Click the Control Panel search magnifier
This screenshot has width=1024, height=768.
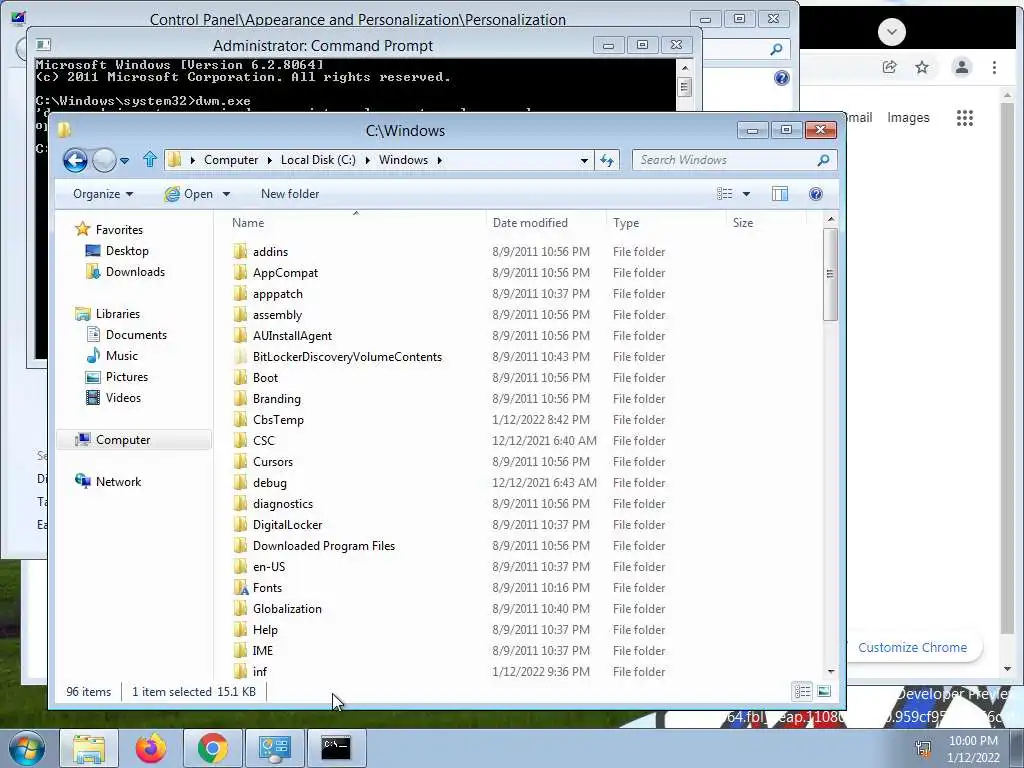coord(776,50)
